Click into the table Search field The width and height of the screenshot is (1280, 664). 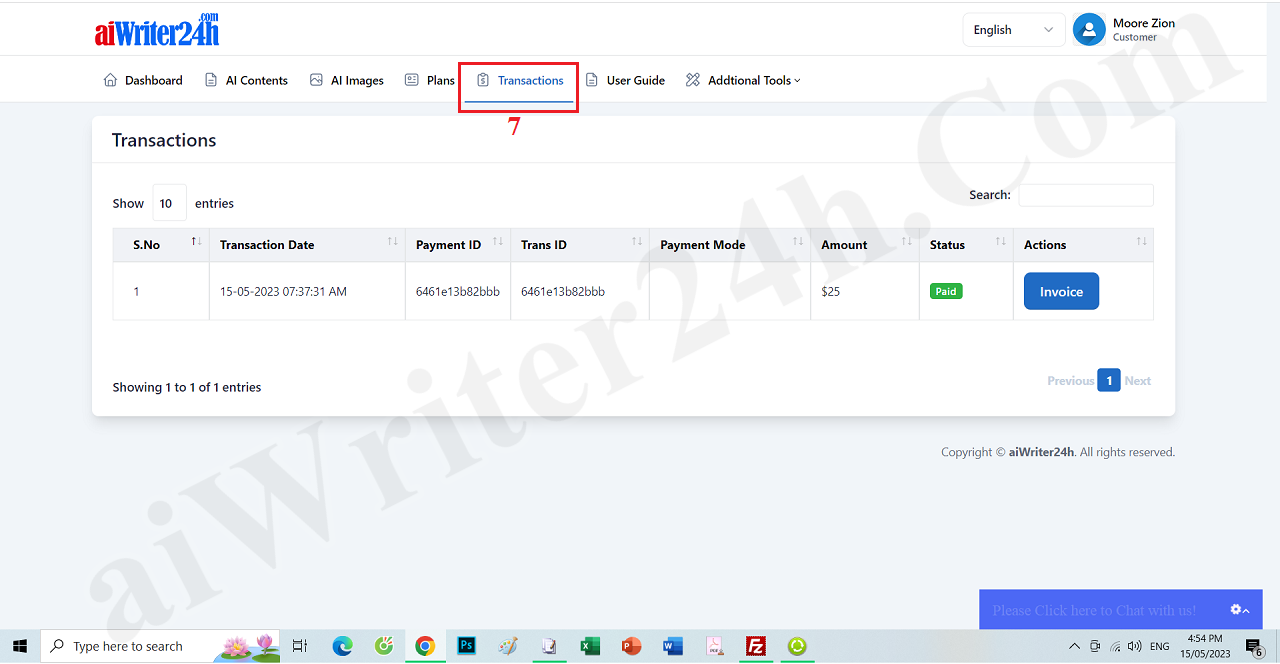click(1085, 195)
